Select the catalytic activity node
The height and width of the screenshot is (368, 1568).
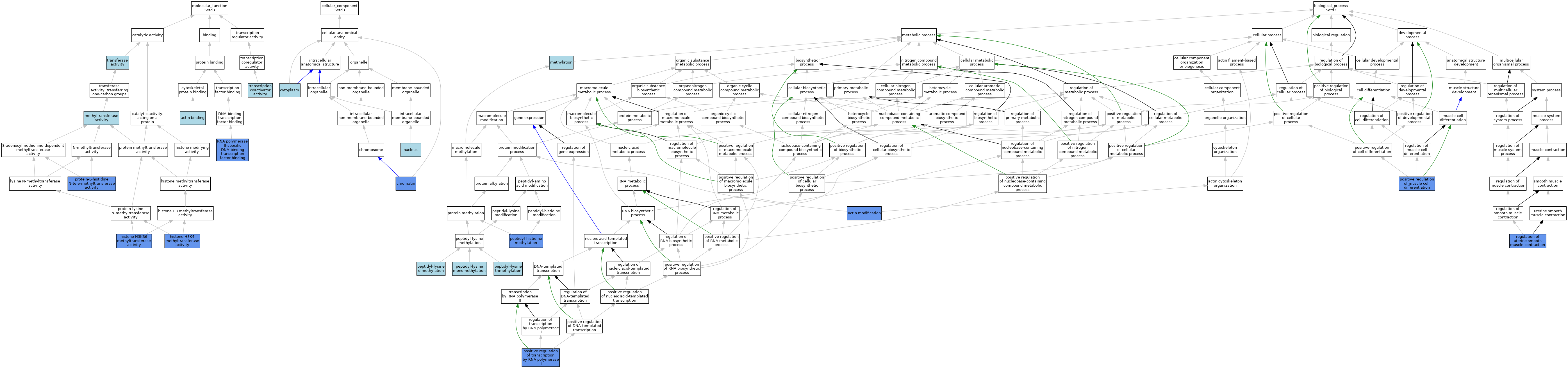pos(147,35)
